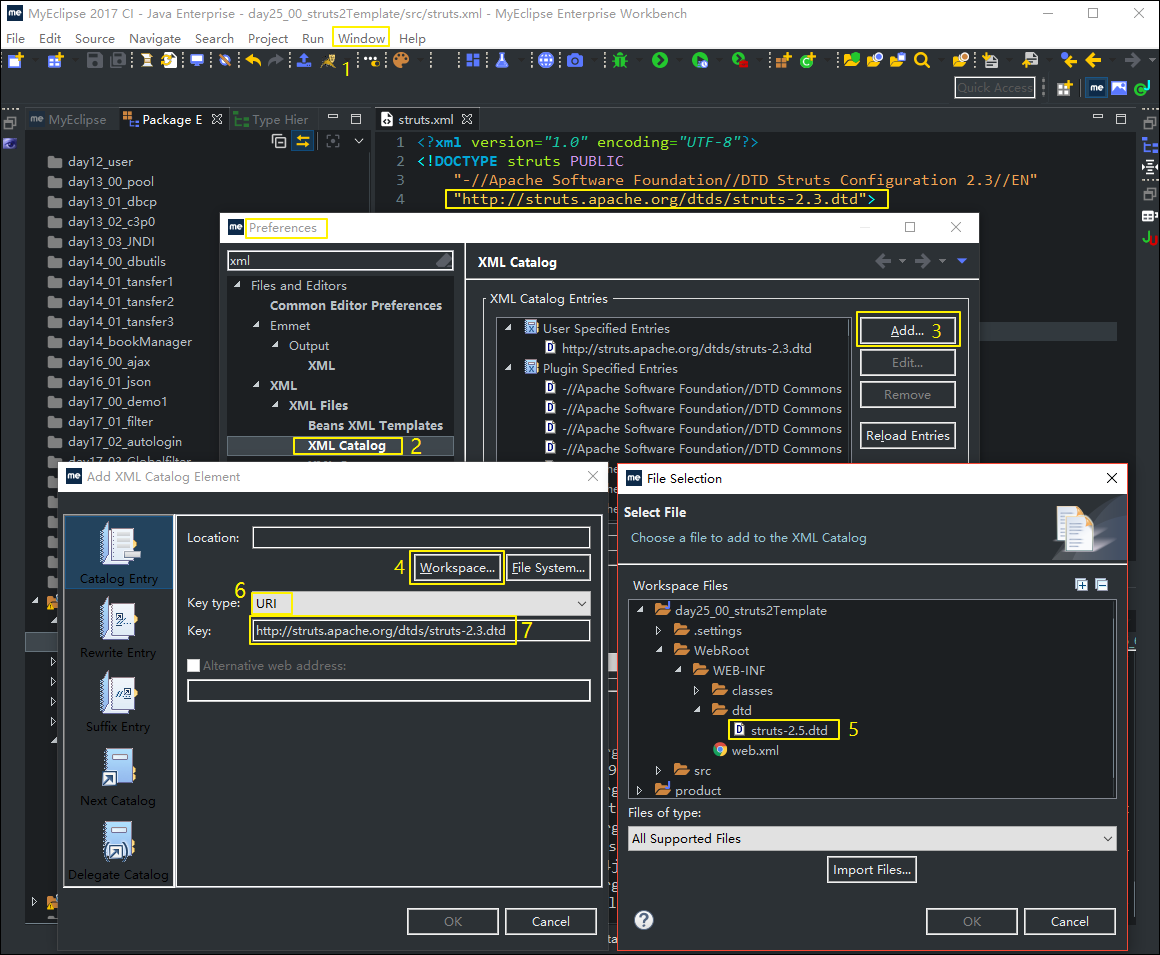Click the Save All toolbar icon
The width and height of the screenshot is (1160, 955).
118,61
